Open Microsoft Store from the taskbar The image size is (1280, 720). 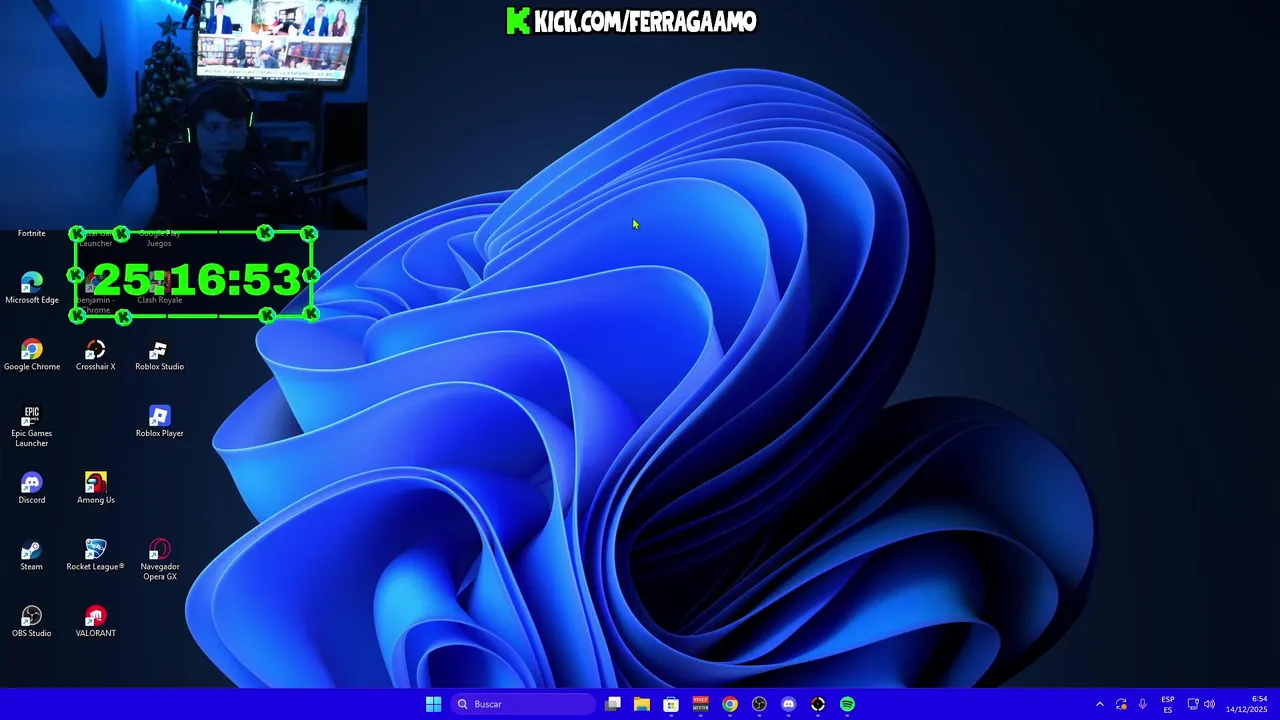click(671, 704)
